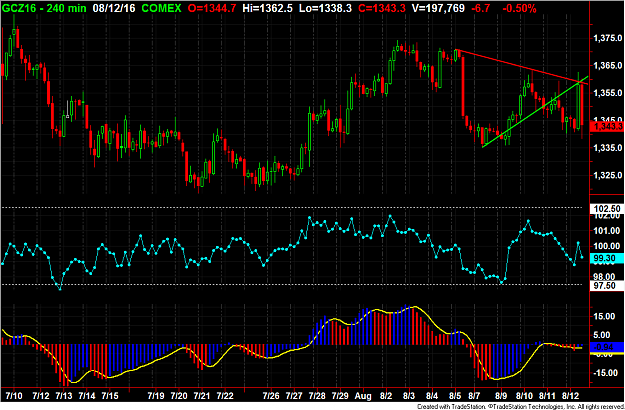
Task: Click the Created with TradeStation credit text
Action: pyautogui.click(x=519, y=407)
